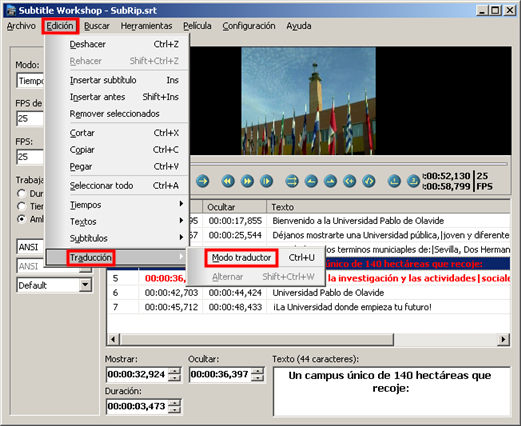The width and height of the screenshot is (521, 426).
Task: Click the set hide time button
Action: pyautogui.click(x=330, y=181)
